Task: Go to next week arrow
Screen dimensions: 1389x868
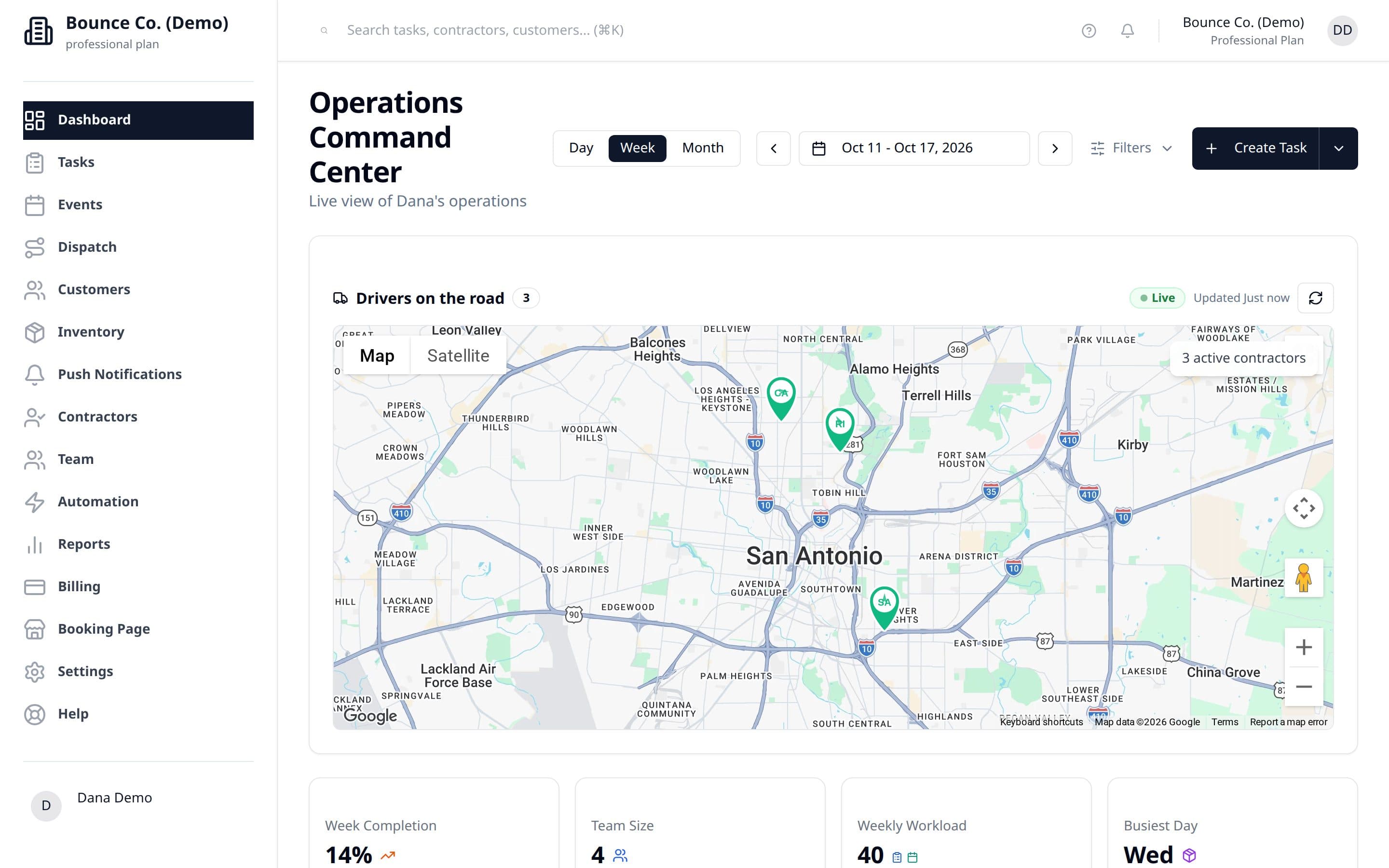Action: (x=1054, y=149)
